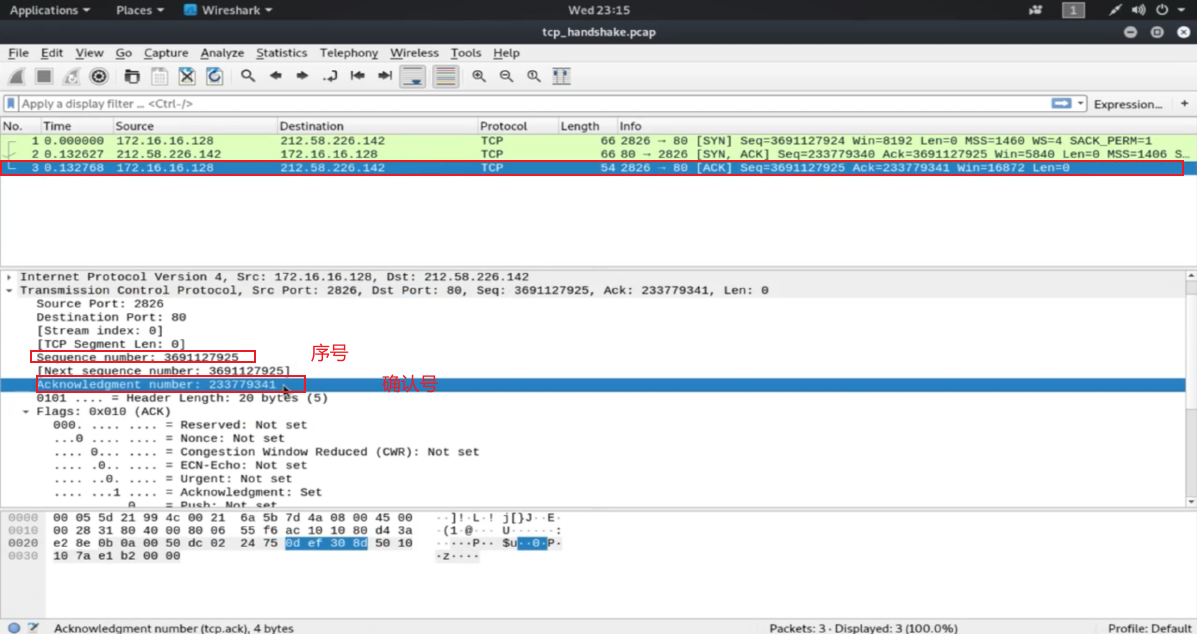Open the Applications system menu

(50, 10)
